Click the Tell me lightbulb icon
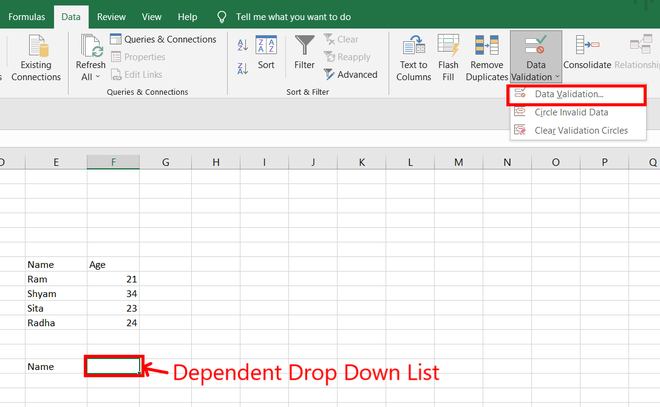Viewport: 660px width, 407px height. [221, 17]
